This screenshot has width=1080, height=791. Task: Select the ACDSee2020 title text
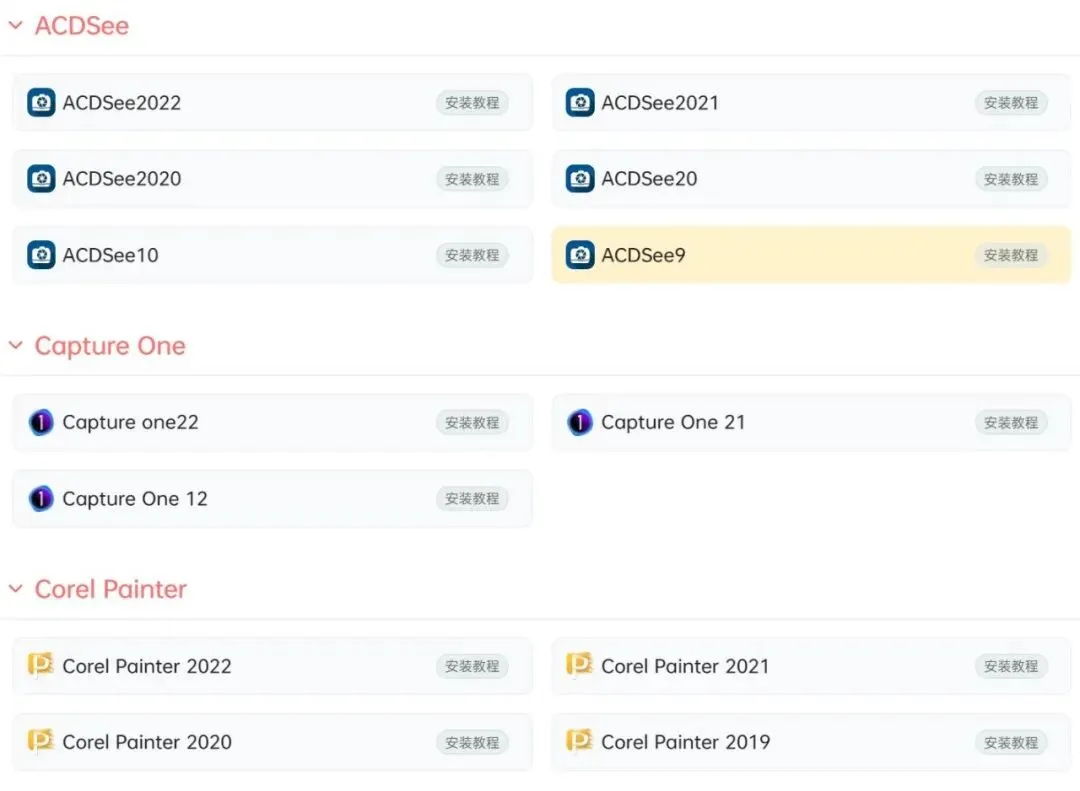tap(122, 179)
